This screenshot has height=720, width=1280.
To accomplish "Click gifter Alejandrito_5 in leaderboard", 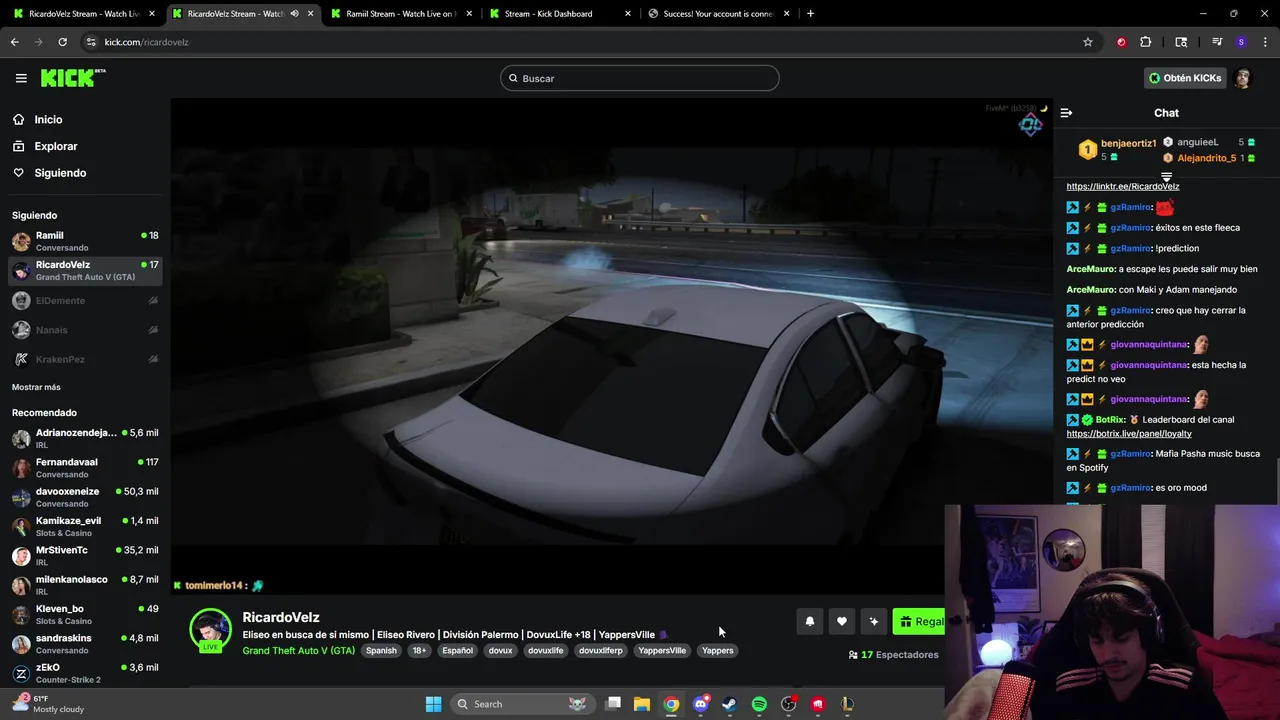I will tap(1206, 158).
